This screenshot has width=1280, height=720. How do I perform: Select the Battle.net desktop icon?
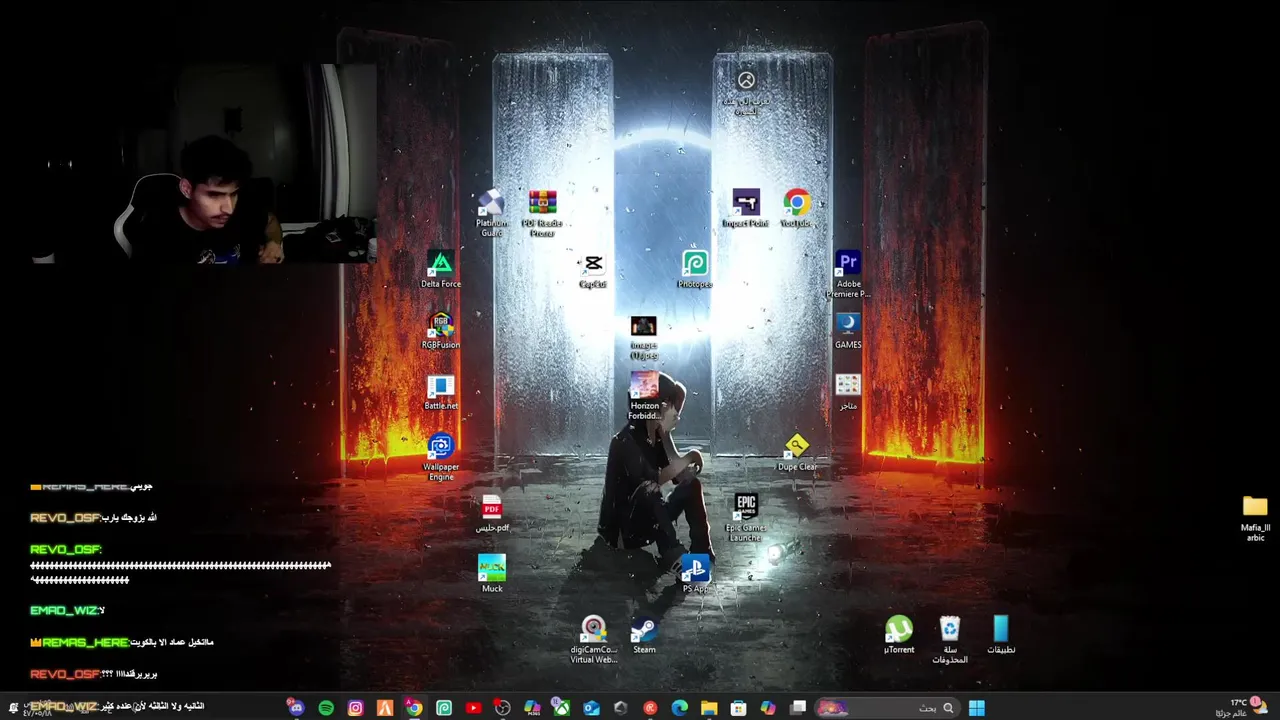(441, 392)
